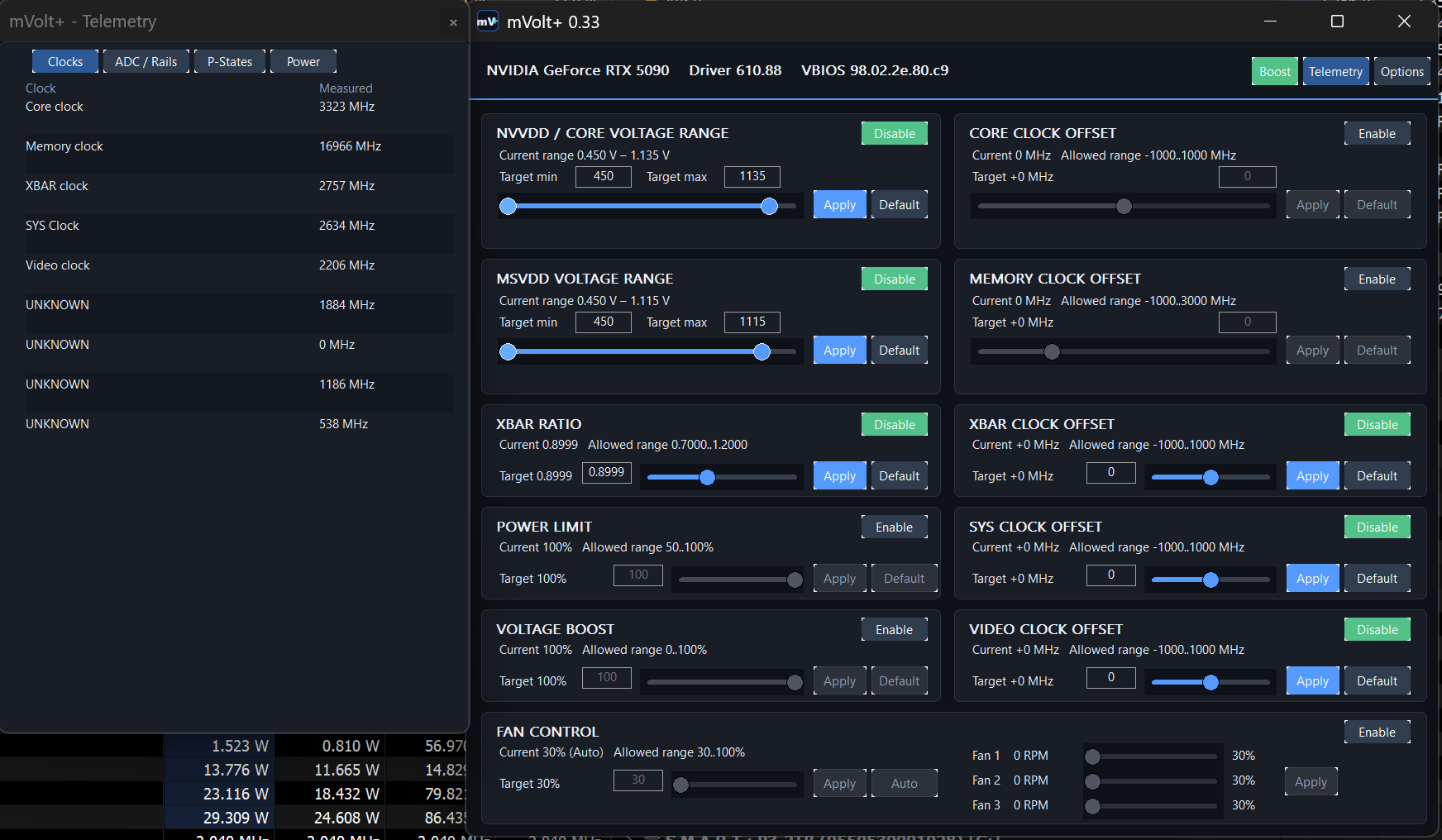This screenshot has width=1442, height=840.
Task: Disable XBAR Clock Offset control
Action: click(x=1378, y=425)
